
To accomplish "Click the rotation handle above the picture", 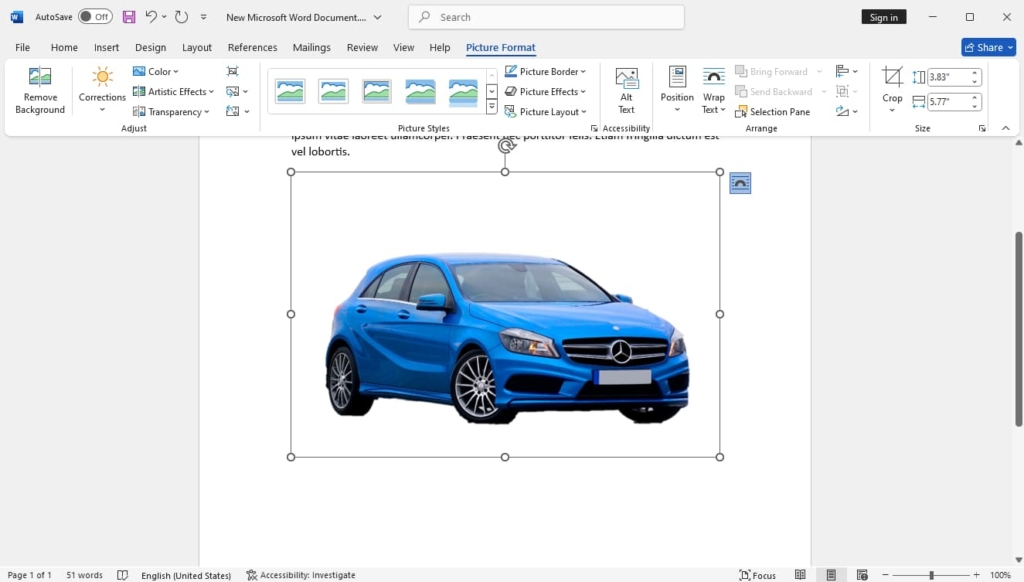I will coord(506,146).
